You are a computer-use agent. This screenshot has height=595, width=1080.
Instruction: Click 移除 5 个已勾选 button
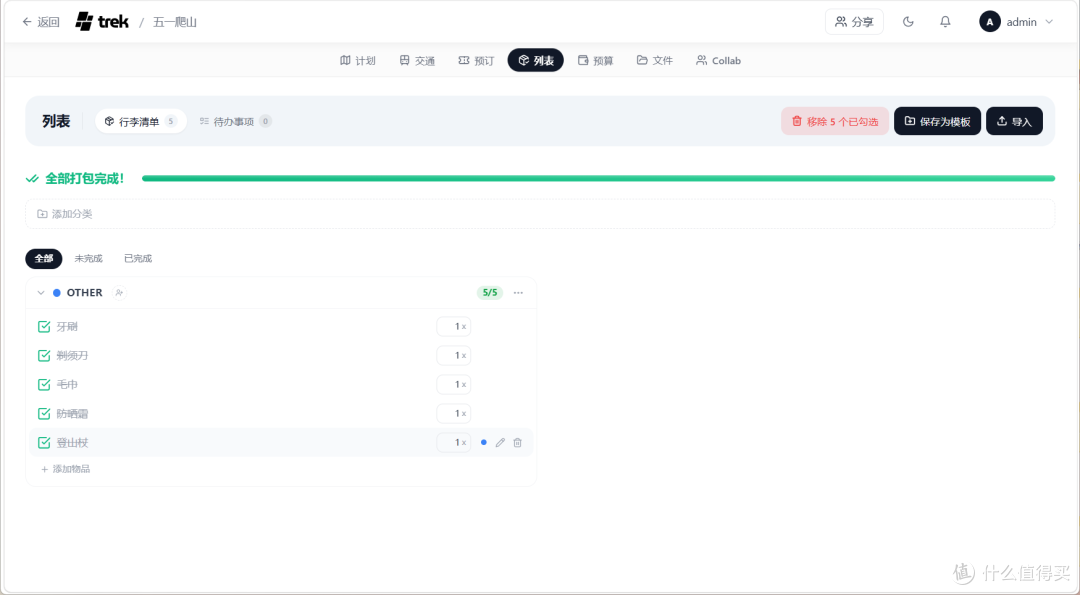pyautogui.click(x=835, y=121)
